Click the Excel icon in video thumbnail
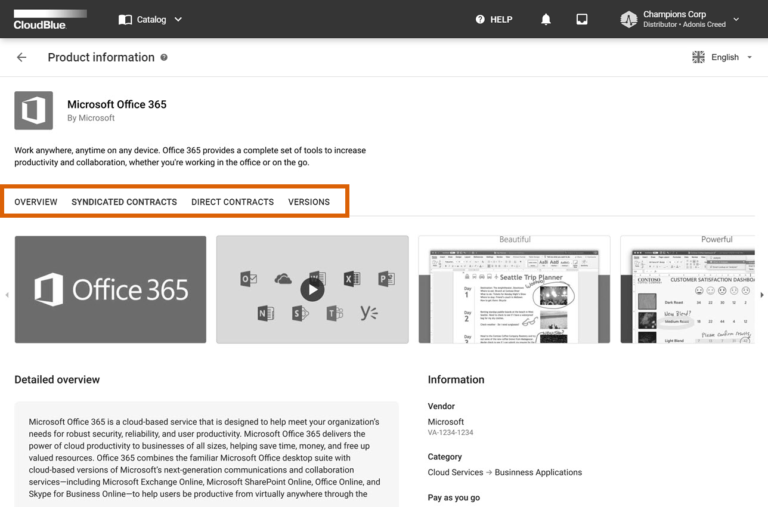The height and width of the screenshot is (507, 768). tap(352, 279)
